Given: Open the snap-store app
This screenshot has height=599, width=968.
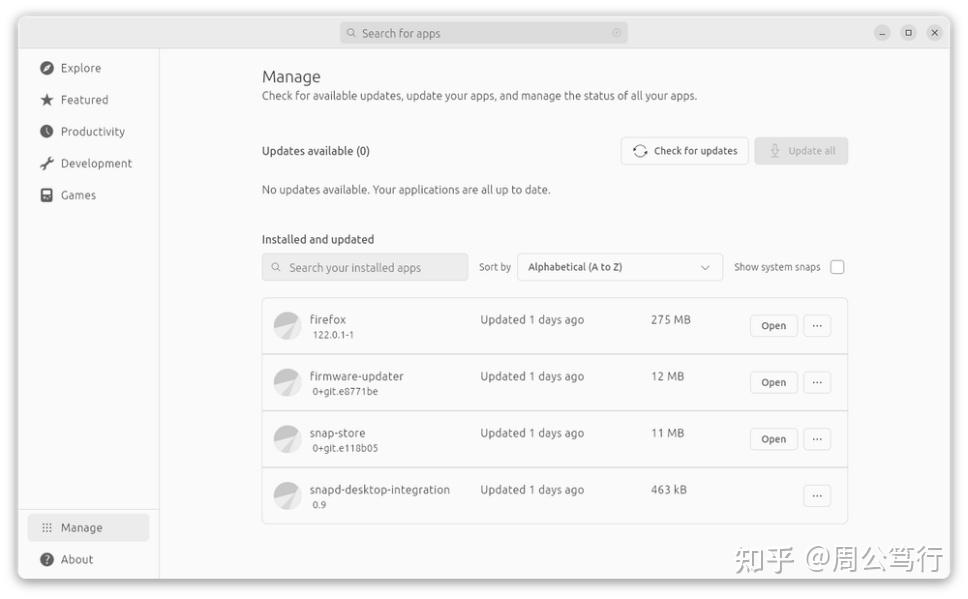Looking at the screenshot, I should [773, 439].
